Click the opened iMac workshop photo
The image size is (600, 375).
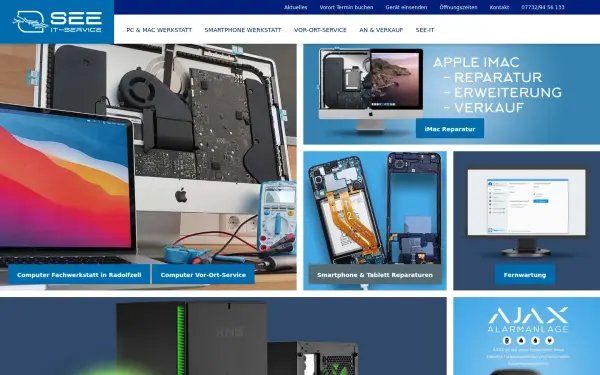click(148, 167)
